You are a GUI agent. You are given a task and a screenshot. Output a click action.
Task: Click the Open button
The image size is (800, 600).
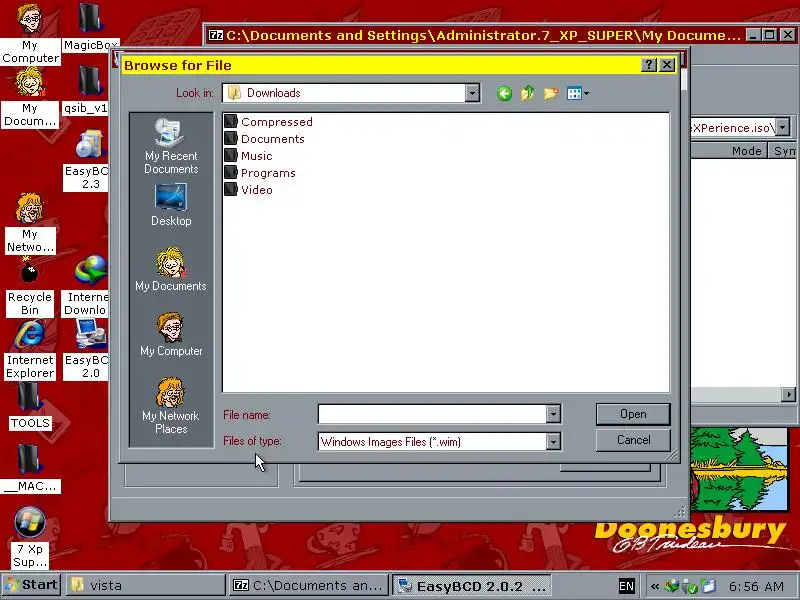[x=633, y=414]
